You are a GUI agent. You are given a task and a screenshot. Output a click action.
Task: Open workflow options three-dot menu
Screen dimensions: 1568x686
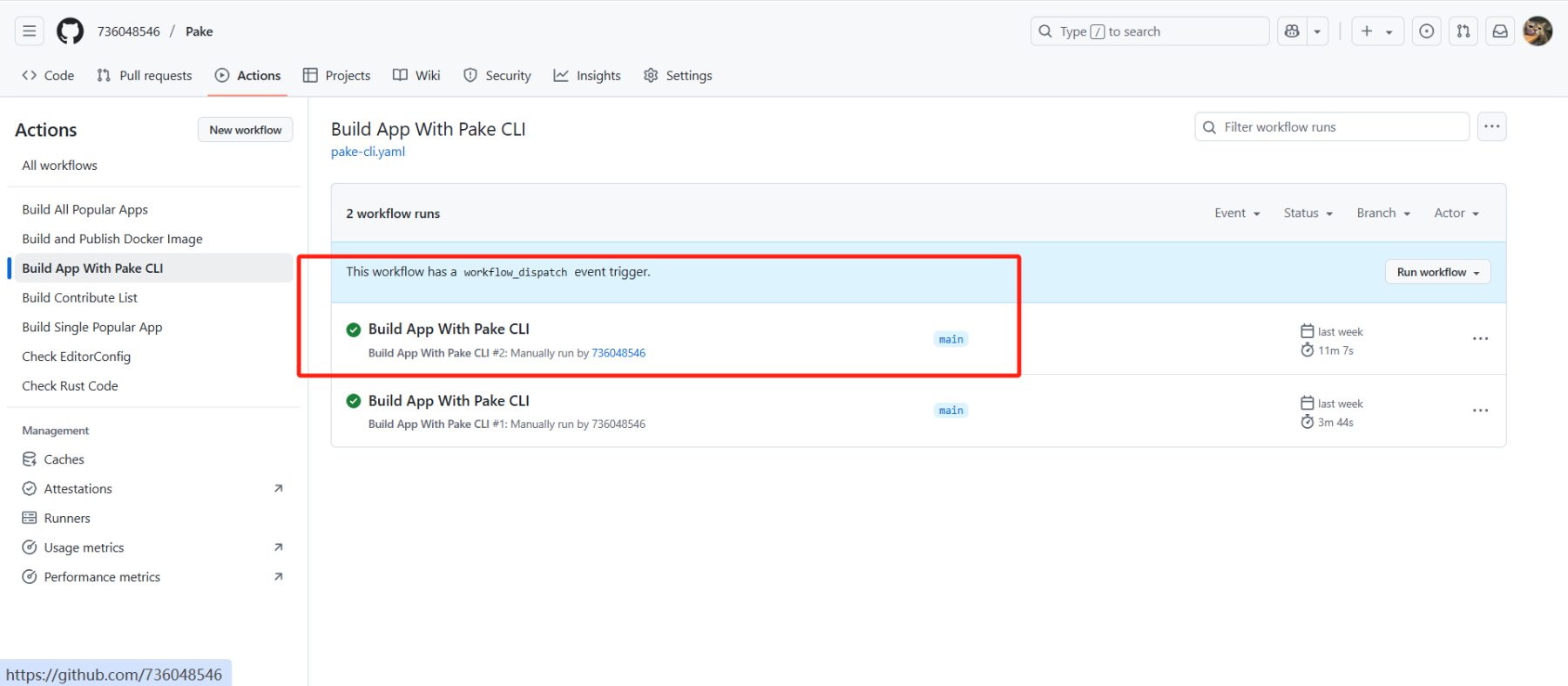(1492, 127)
